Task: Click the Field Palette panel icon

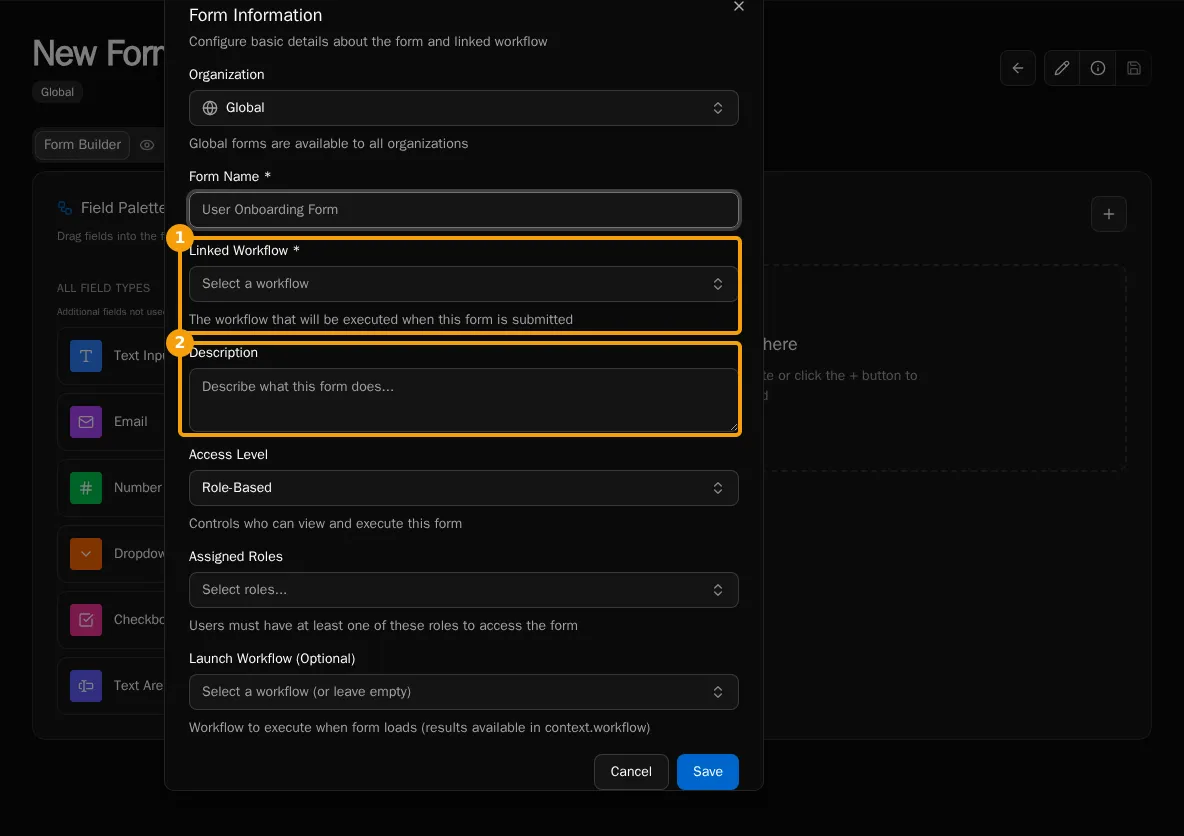Action: 65,208
